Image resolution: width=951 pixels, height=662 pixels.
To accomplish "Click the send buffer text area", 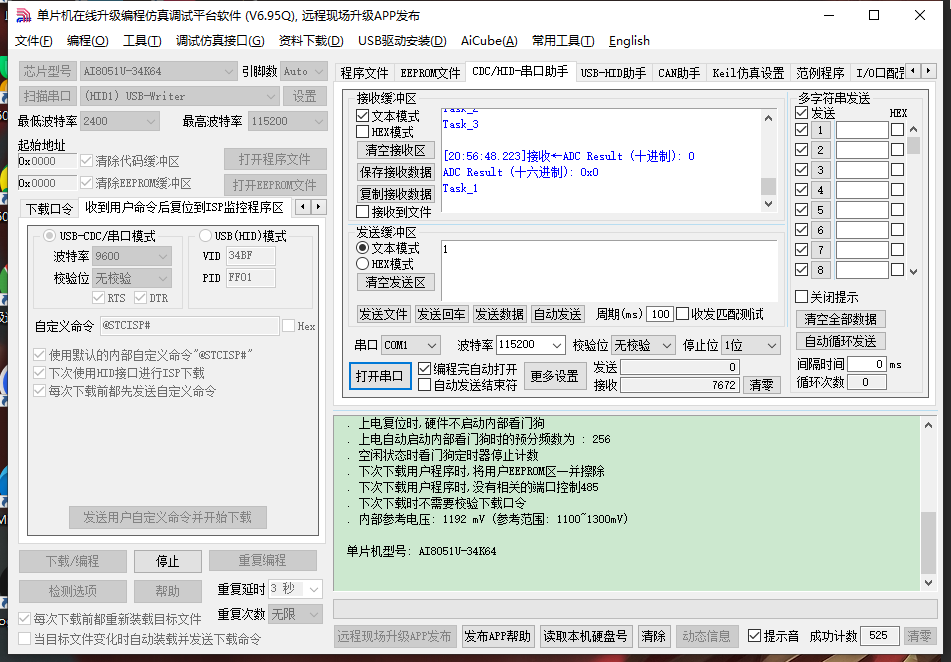I will [x=609, y=271].
